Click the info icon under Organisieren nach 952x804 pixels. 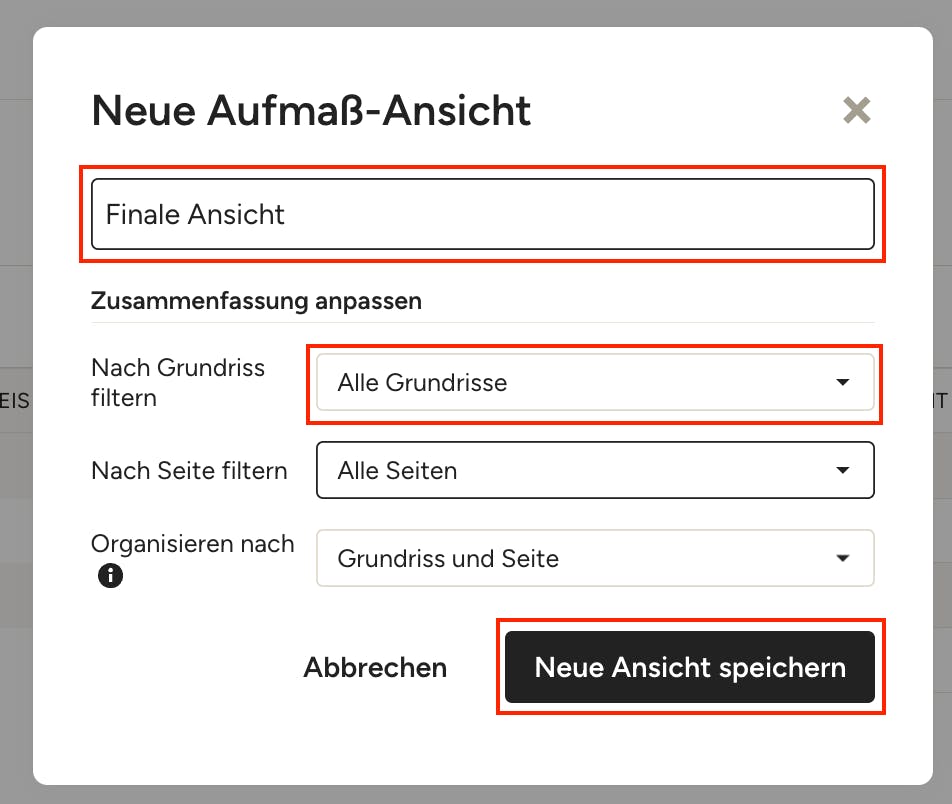click(x=110, y=576)
